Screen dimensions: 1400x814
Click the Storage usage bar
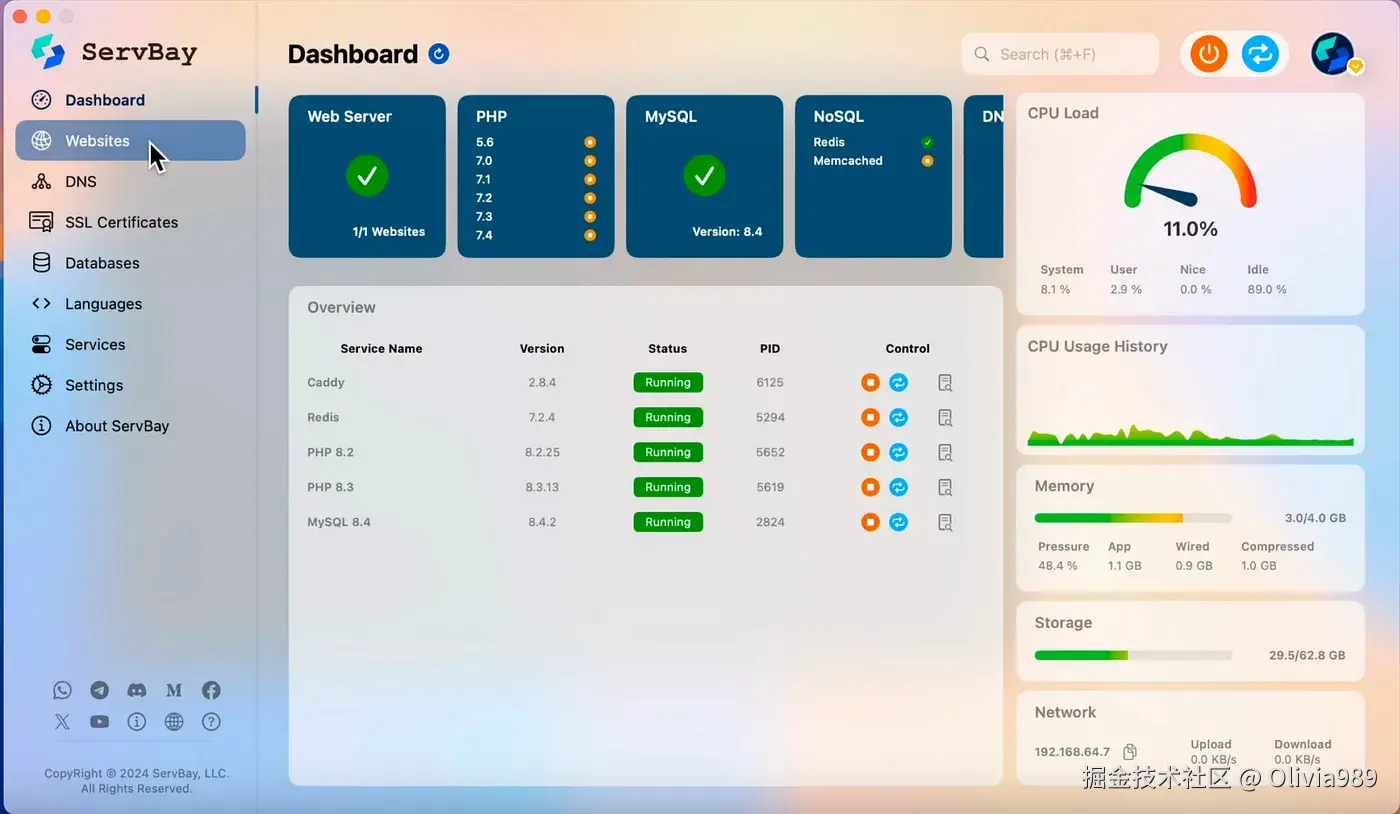pyautogui.click(x=1133, y=655)
